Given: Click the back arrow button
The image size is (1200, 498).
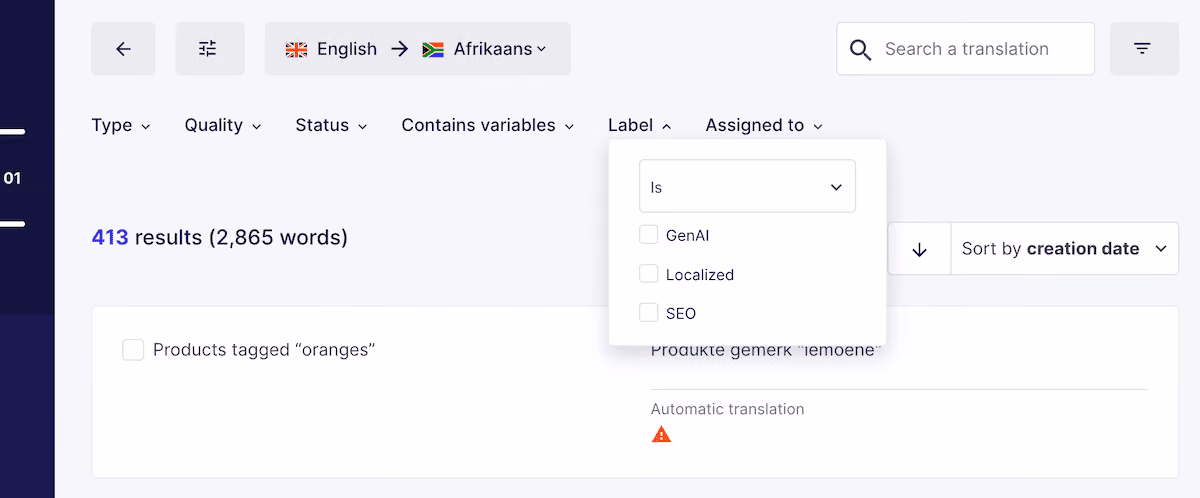Looking at the screenshot, I should point(123,49).
